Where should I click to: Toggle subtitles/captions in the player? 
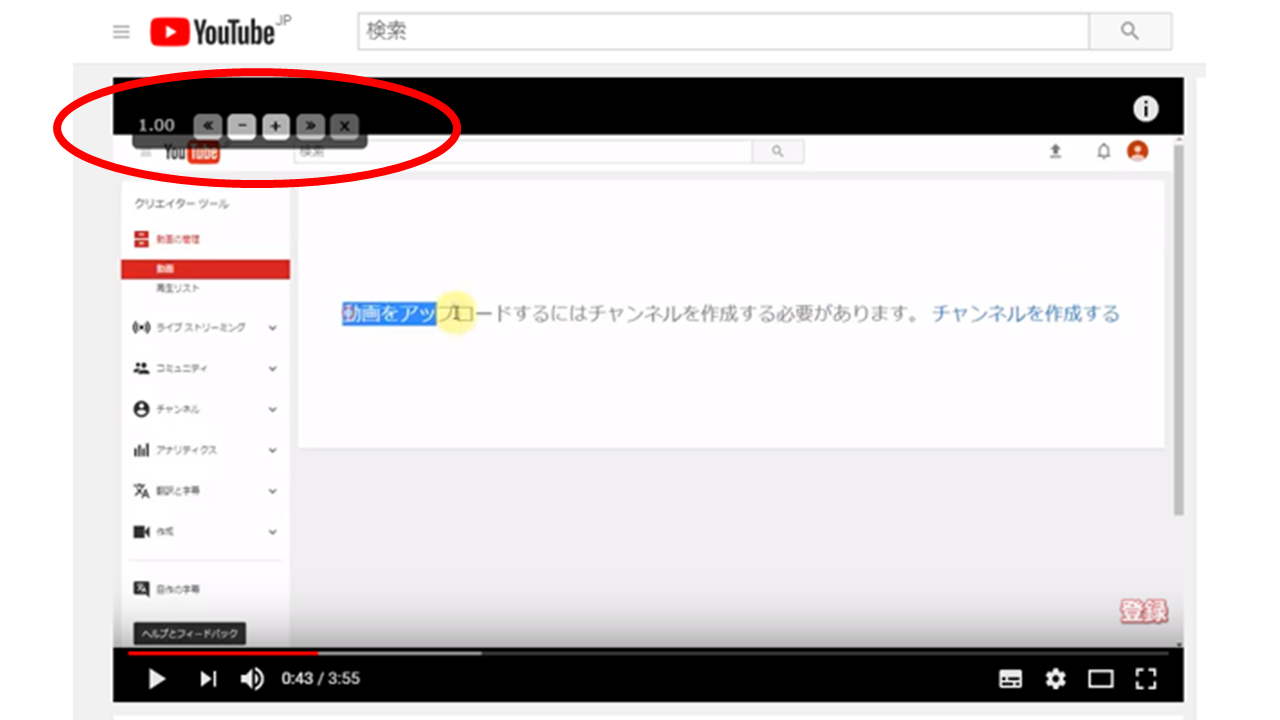tap(1011, 679)
